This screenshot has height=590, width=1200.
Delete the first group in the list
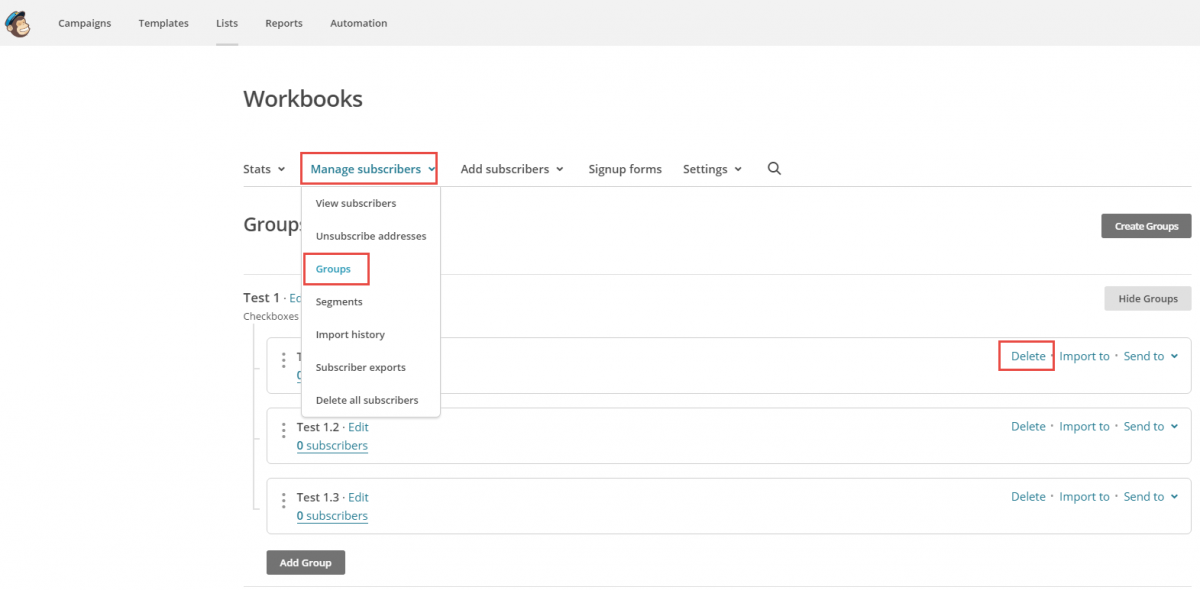pos(1028,356)
